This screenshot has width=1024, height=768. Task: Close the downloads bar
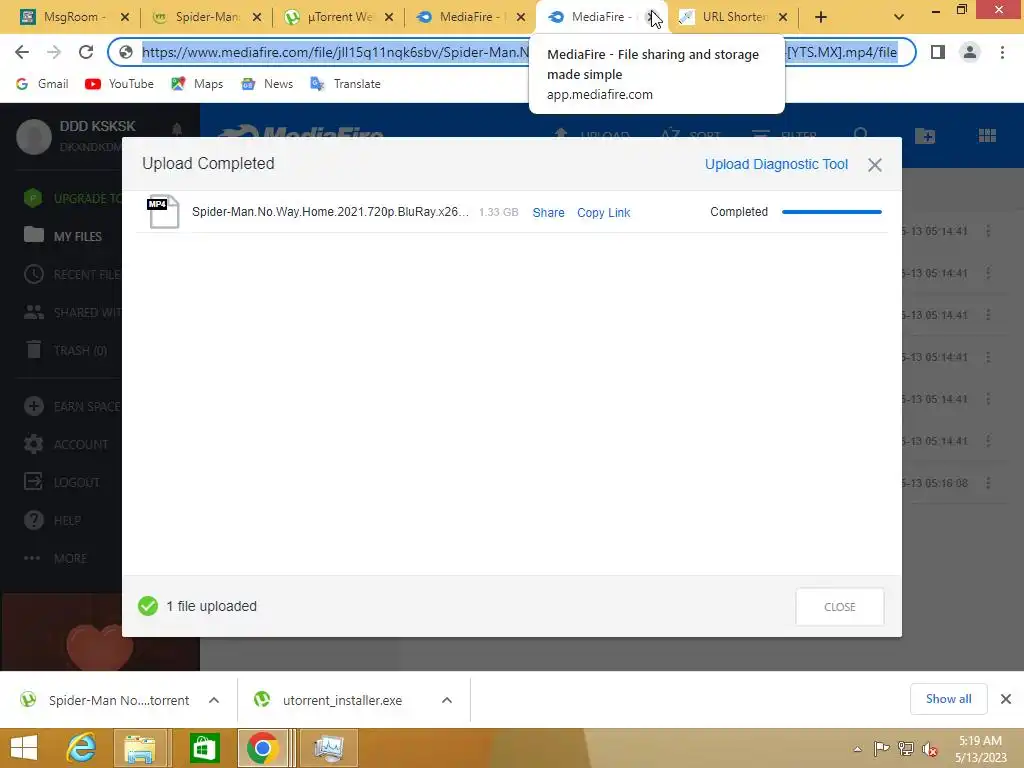click(1006, 699)
